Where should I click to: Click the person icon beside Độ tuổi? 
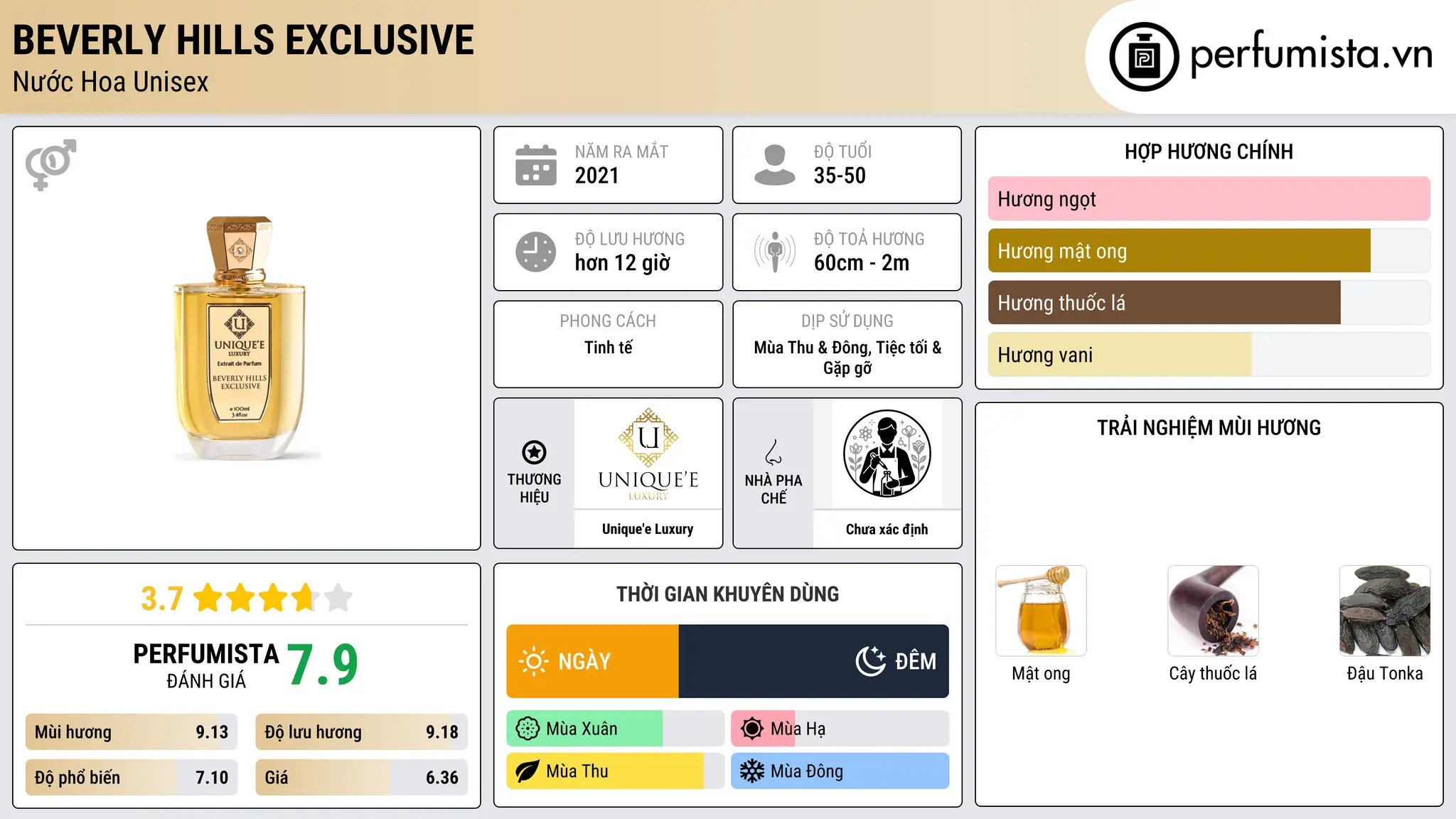[x=774, y=165]
